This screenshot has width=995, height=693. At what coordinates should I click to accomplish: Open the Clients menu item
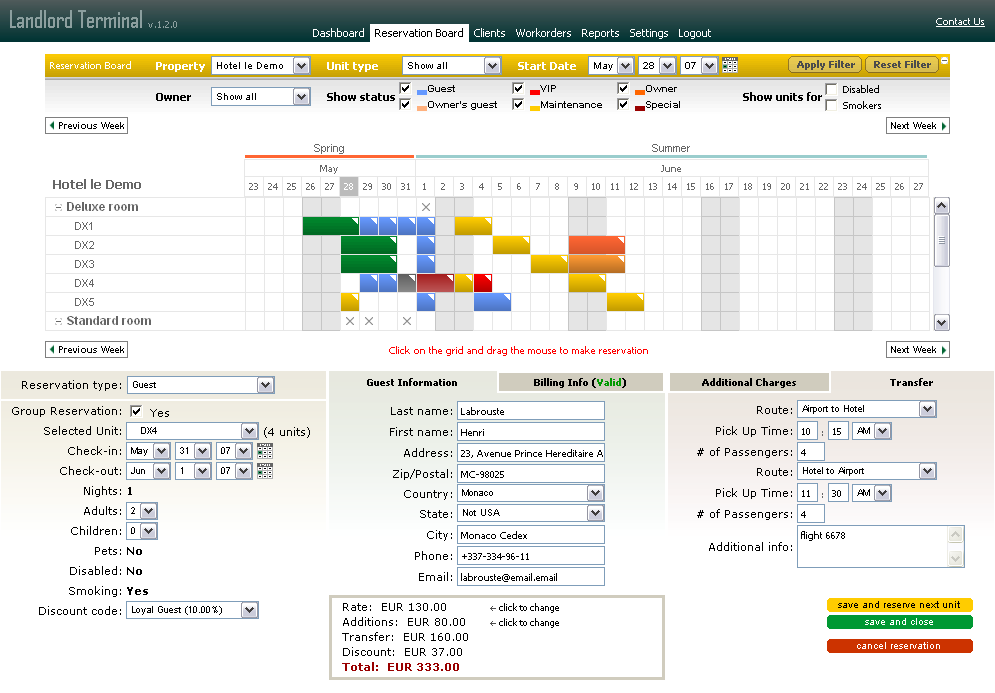coord(489,33)
